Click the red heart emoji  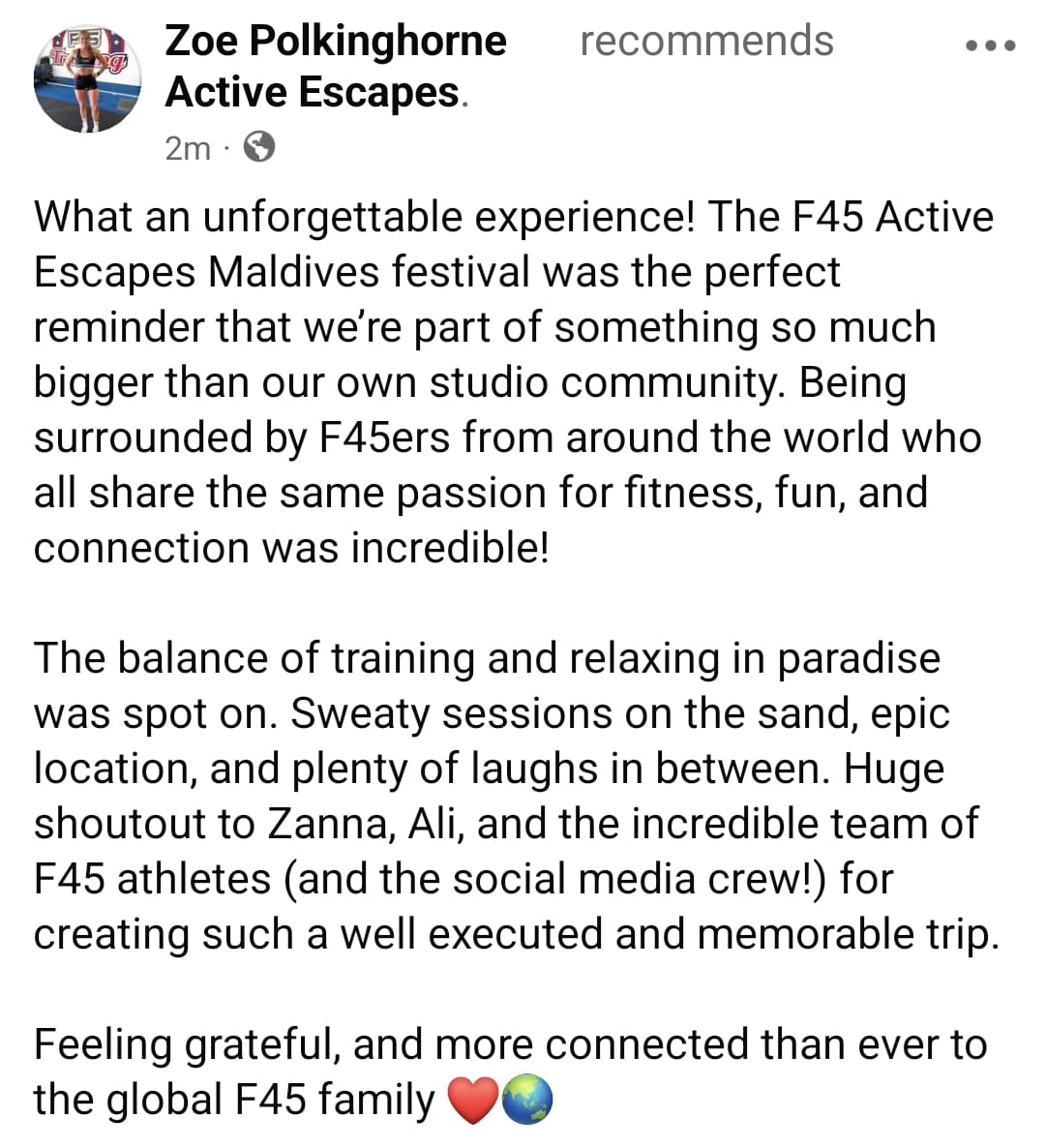(473, 1101)
